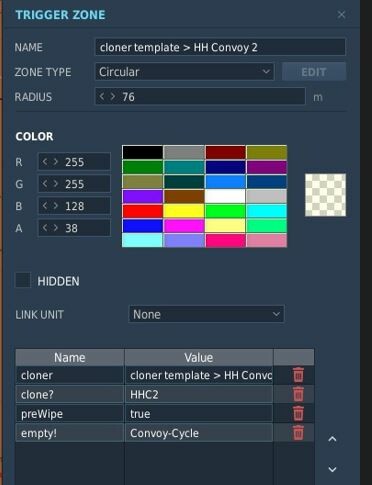Decrease the G color value
The height and width of the screenshot is (485, 372).
click(x=45, y=184)
